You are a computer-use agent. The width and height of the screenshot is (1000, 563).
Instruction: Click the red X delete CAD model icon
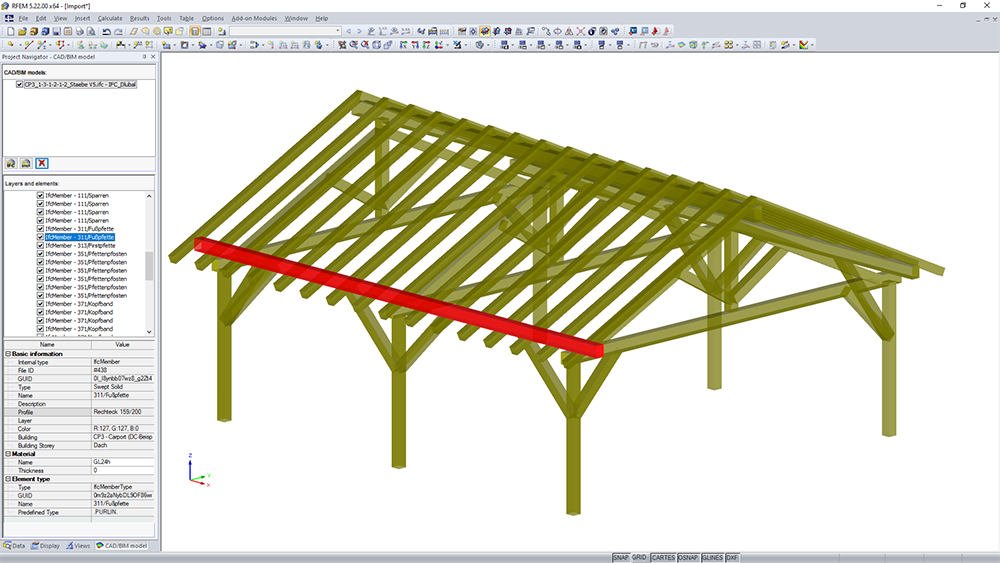[42, 163]
